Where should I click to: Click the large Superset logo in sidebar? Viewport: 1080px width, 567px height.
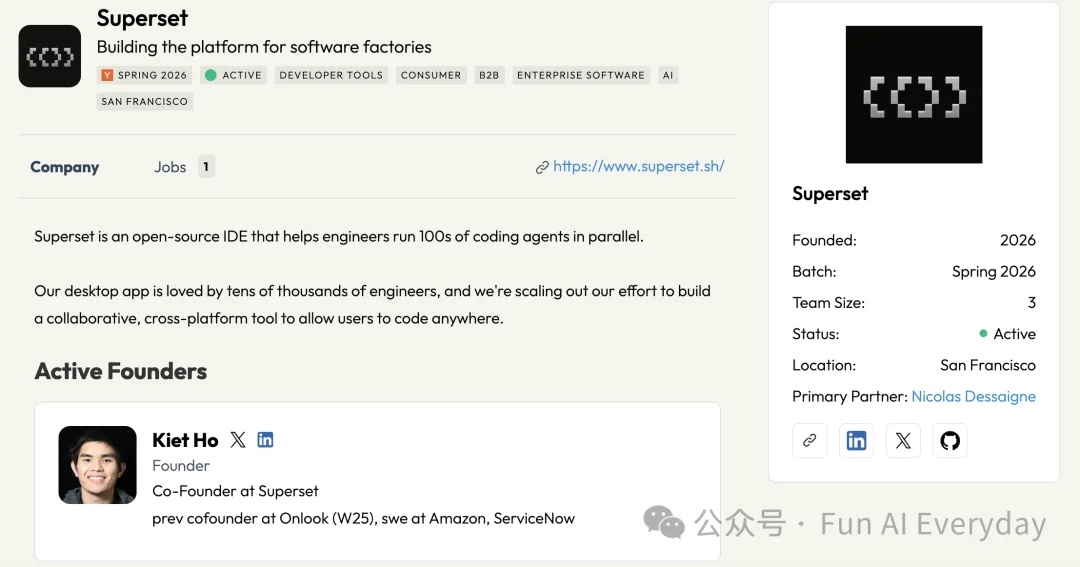click(914, 94)
